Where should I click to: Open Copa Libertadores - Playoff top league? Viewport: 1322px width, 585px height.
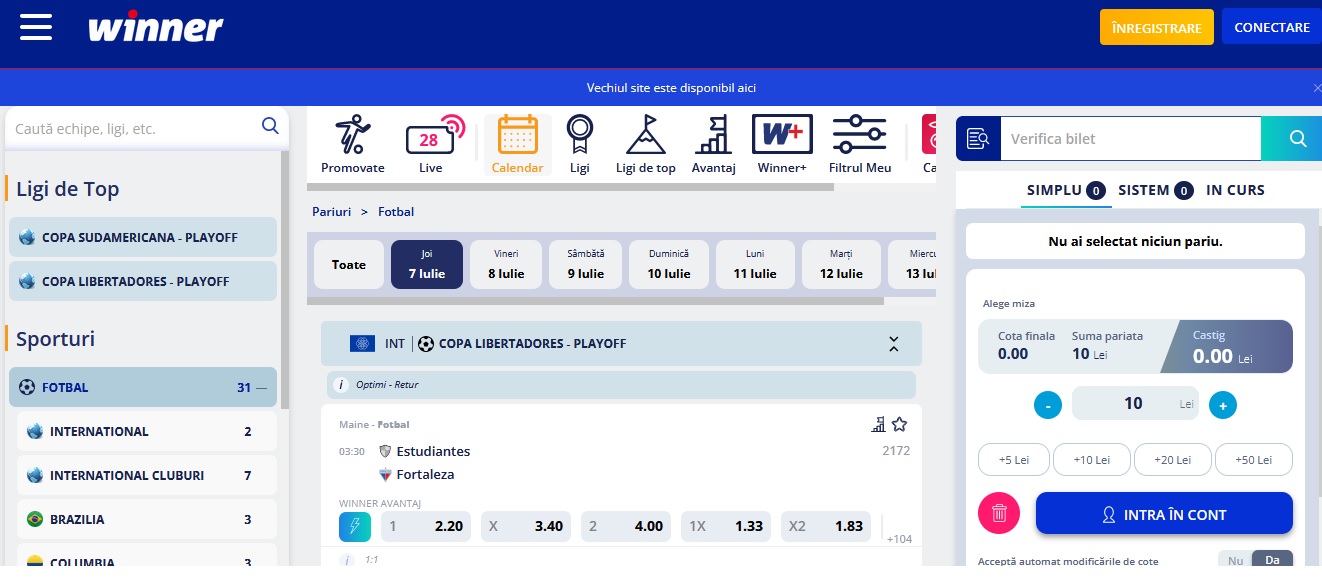pyautogui.click(x=143, y=281)
